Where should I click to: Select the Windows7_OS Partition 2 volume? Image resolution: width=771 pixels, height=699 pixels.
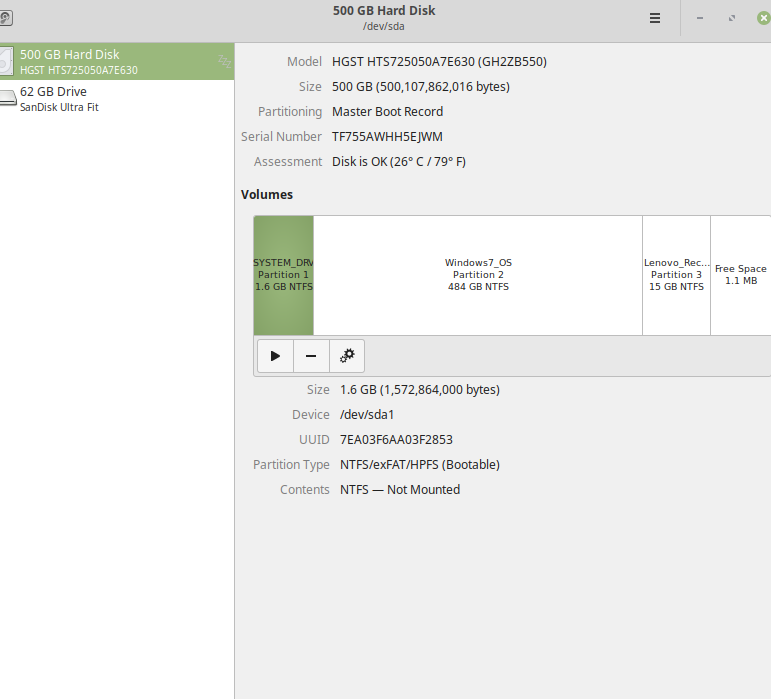coord(478,275)
